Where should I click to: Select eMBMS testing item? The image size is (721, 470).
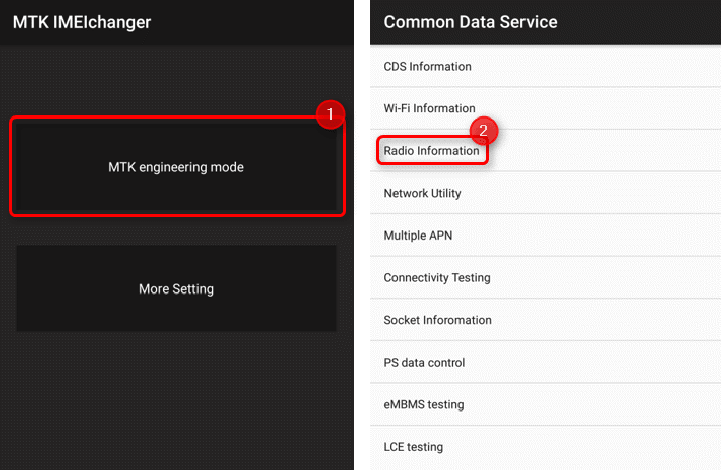(x=545, y=404)
